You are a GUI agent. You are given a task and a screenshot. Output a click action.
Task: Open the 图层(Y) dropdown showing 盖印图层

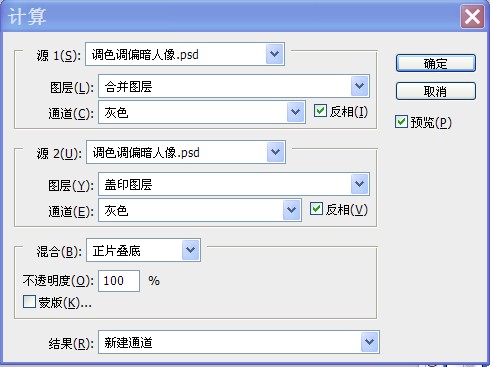234,184
